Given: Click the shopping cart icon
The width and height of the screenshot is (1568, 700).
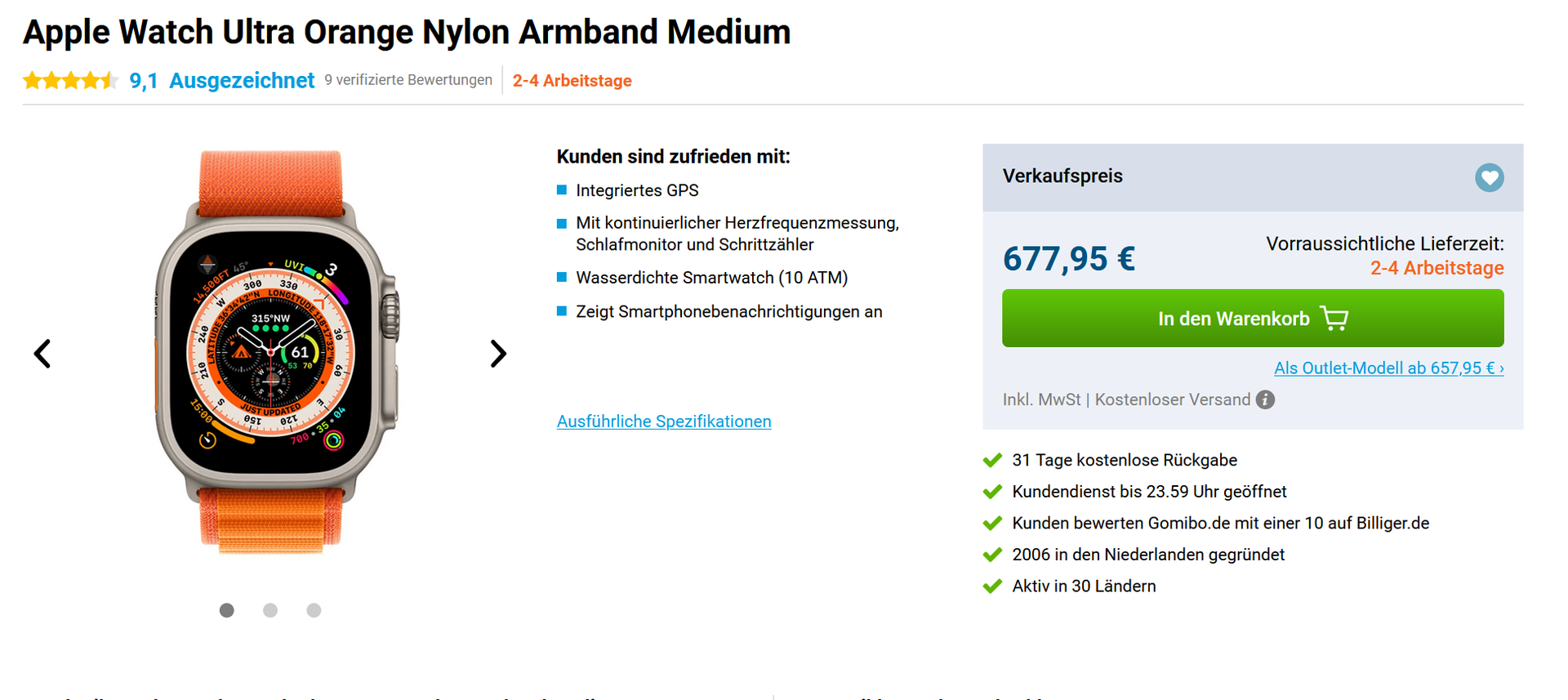Looking at the screenshot, I should click(x=1334, y=319).
